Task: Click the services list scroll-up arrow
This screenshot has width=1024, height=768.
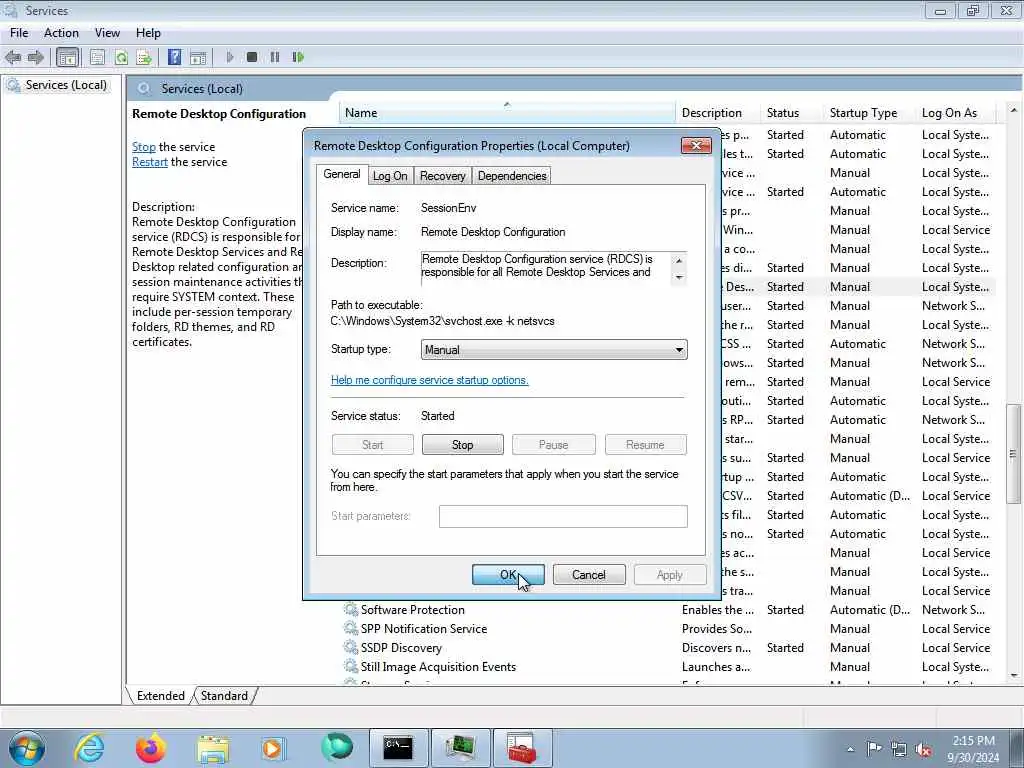Action: click(x=1013, y=110)
